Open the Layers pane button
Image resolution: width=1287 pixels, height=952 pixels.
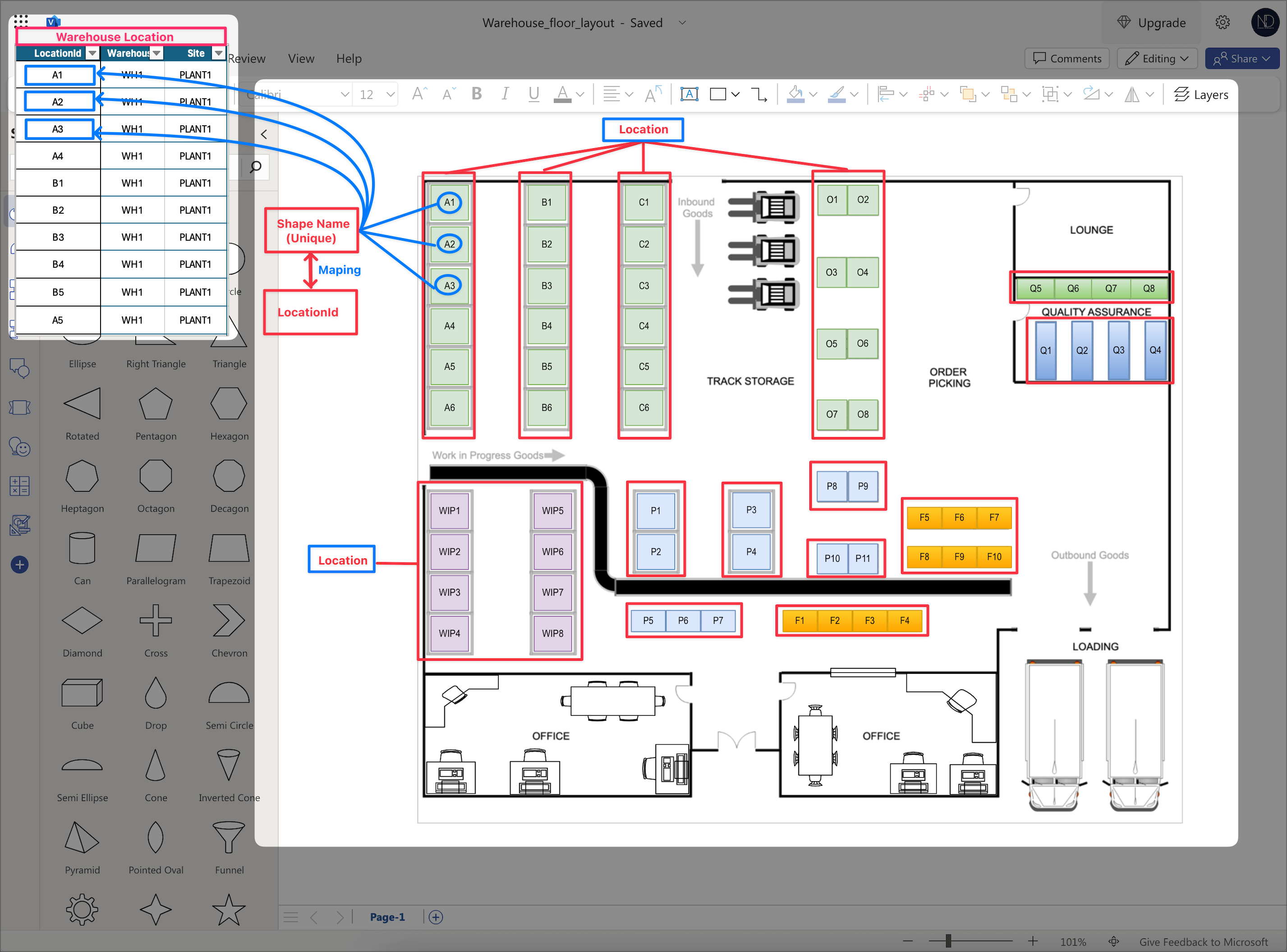coord(1201,95)
